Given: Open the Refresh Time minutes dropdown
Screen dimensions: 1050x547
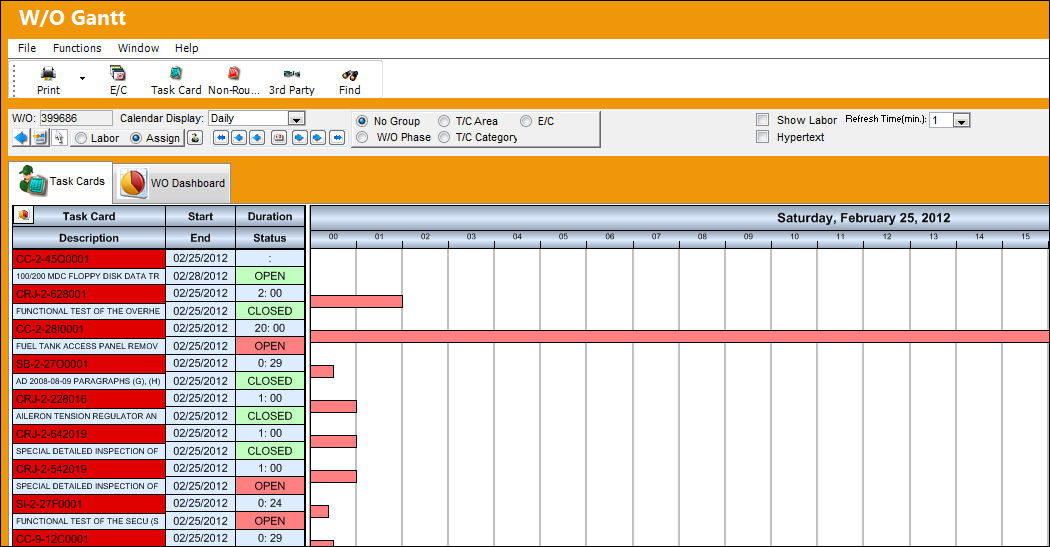Looking at the screenshot, I should 962,121.
